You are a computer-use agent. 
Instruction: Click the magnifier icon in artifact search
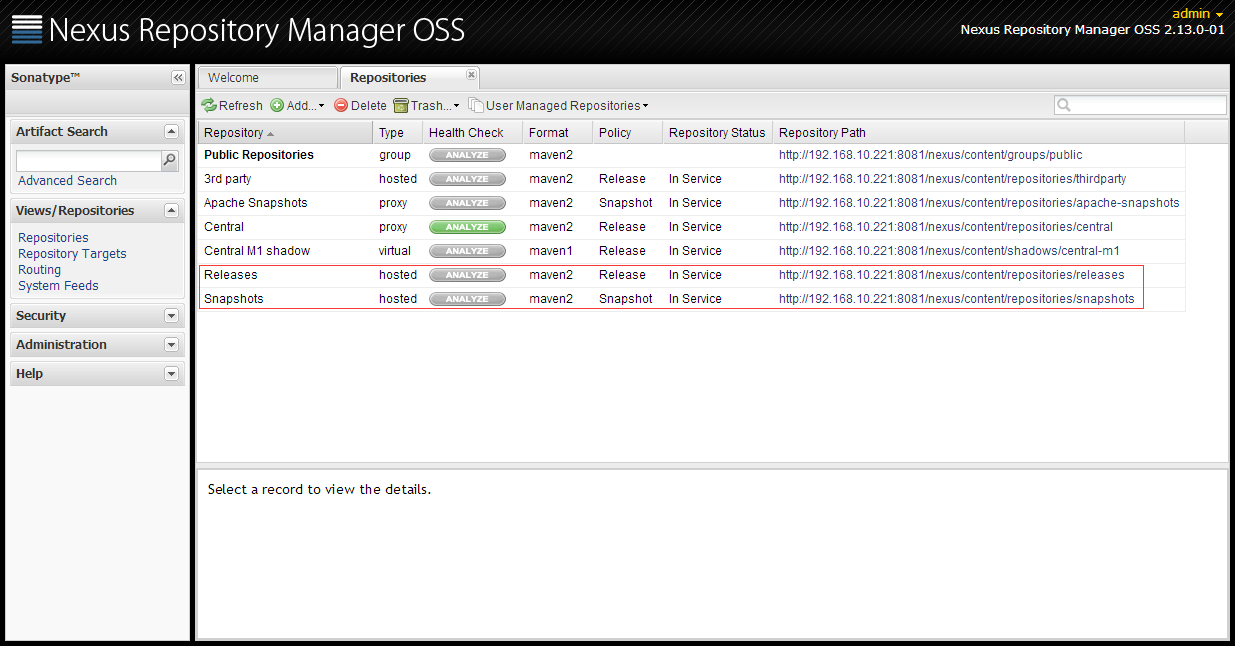(170, 160)
